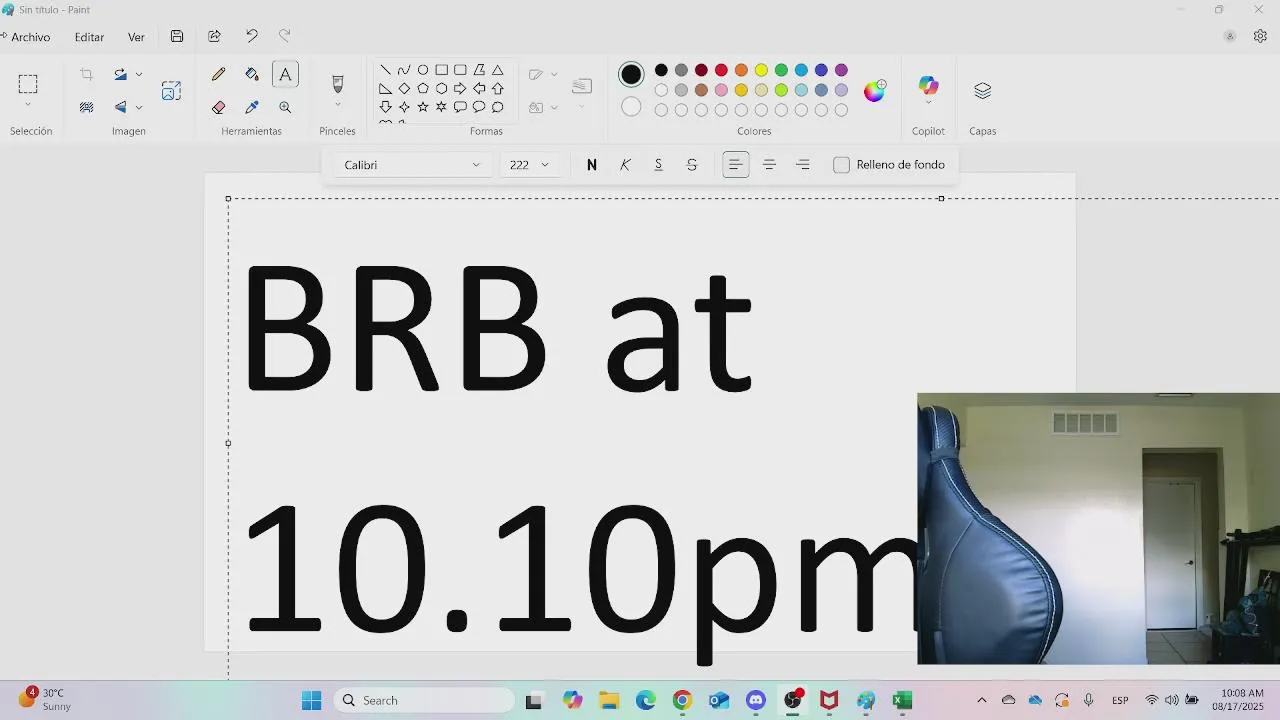Image resolution: width=1280 pixels, height=720 pixels.
Task: Click the Rotate image icon
Action: [121, 74]
